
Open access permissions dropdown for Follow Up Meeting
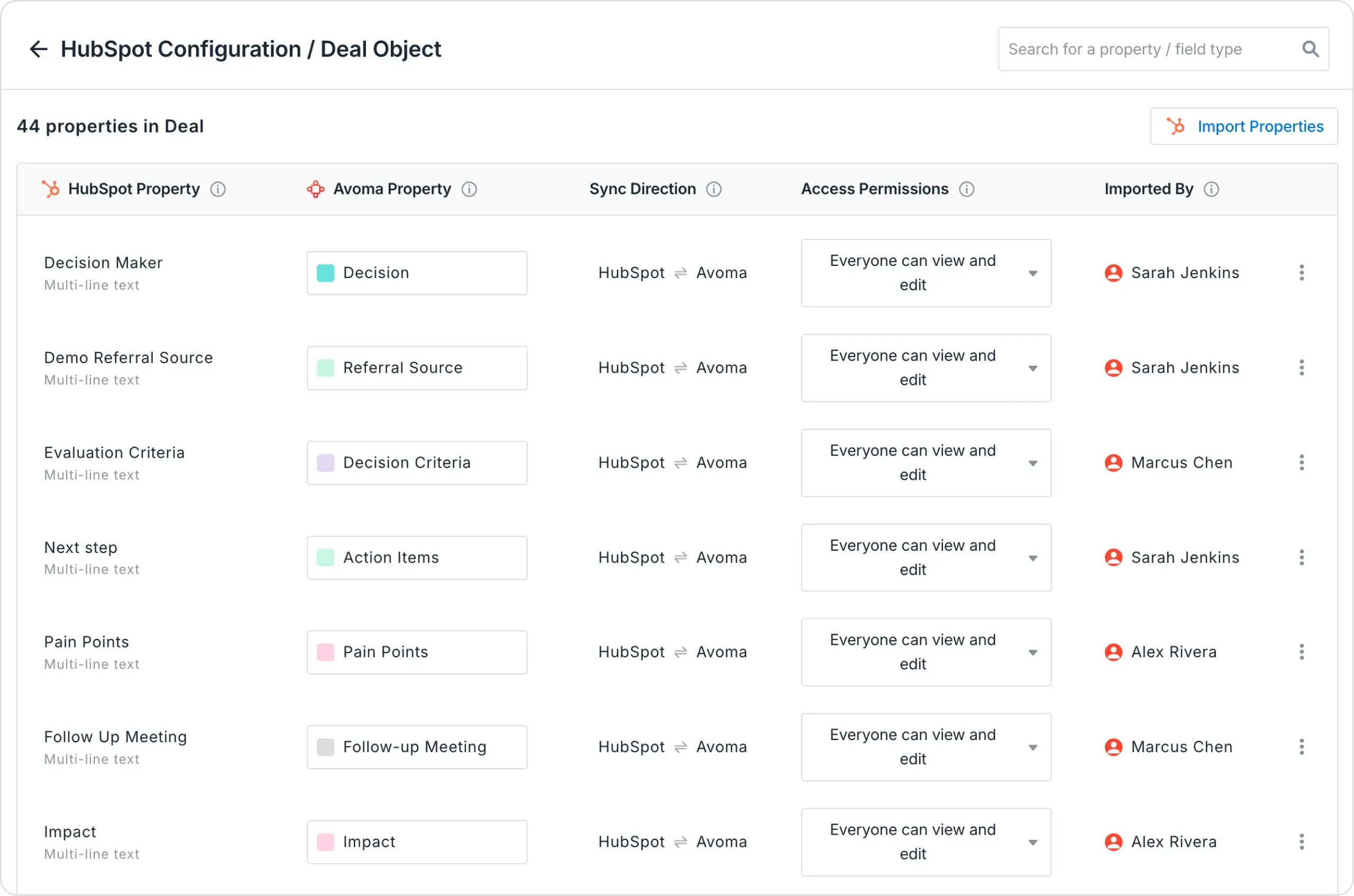click(x=926, y=747)
